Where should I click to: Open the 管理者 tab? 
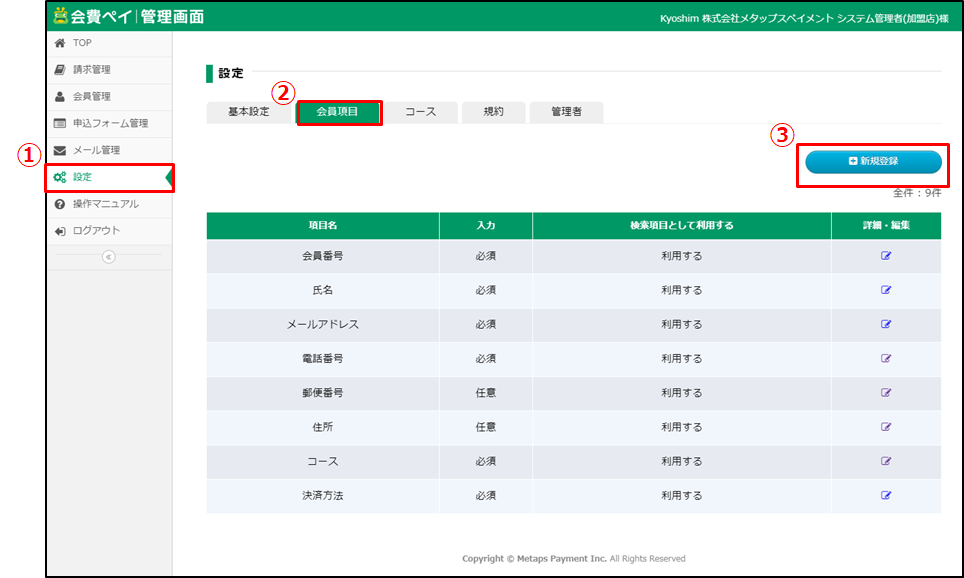pos(566,112)
